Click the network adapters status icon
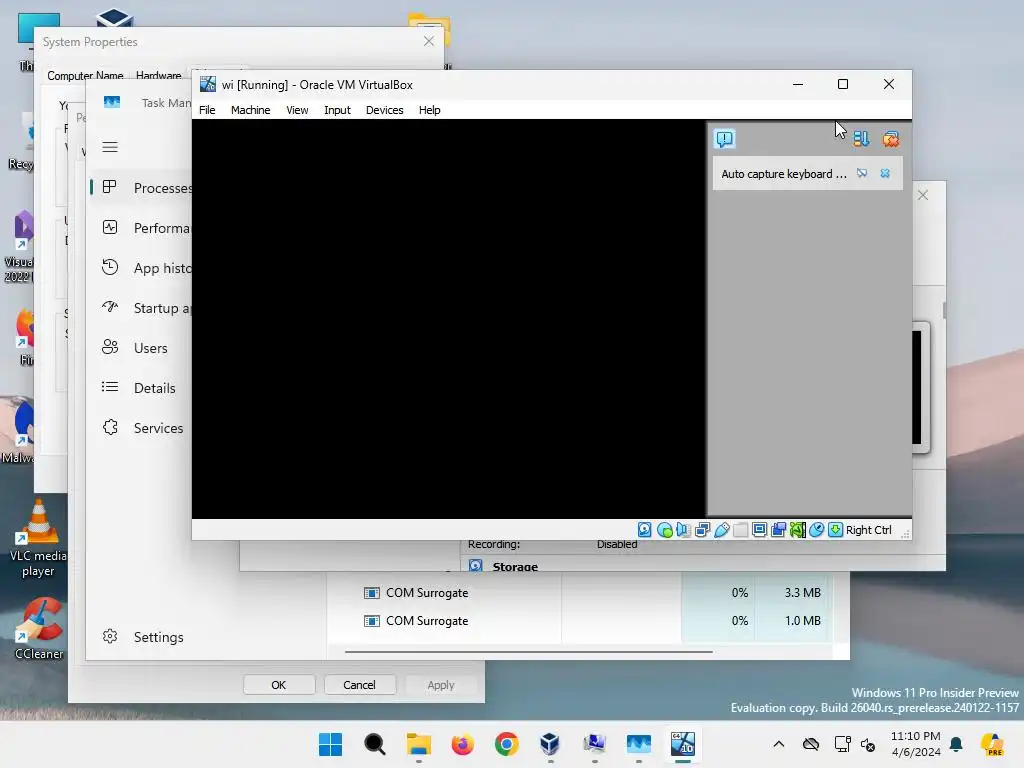 703,530
